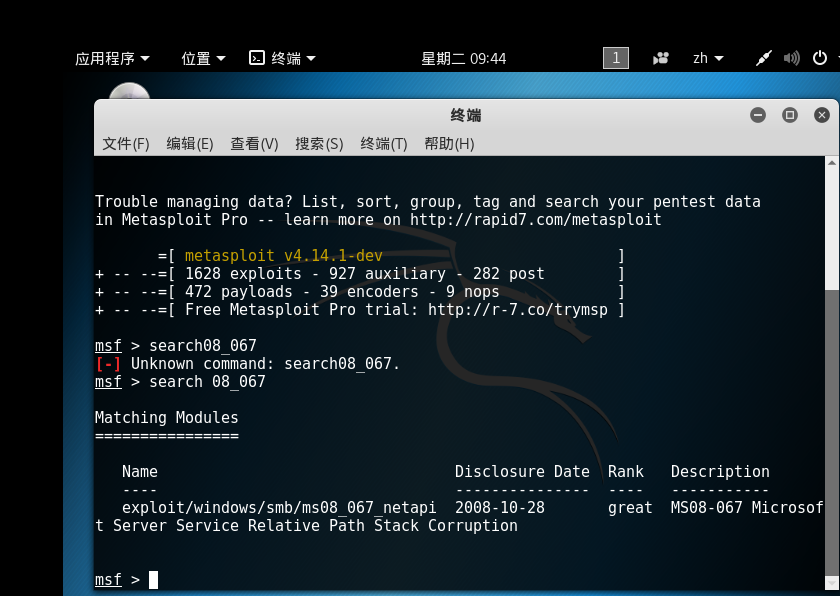Maximize the terminal window
This screenshot has width=840, height=596.
(790, 115)
